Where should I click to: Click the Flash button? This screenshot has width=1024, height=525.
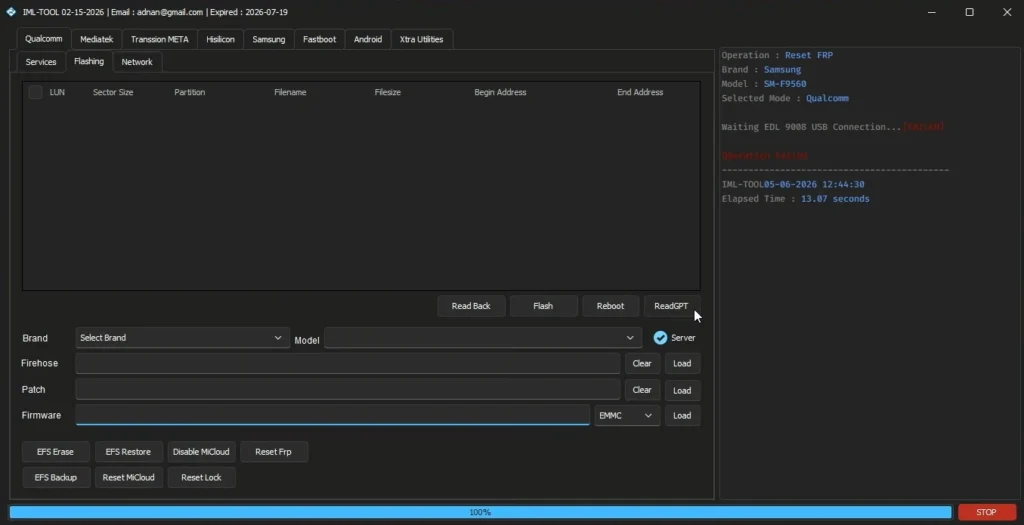tap(543, 306)
